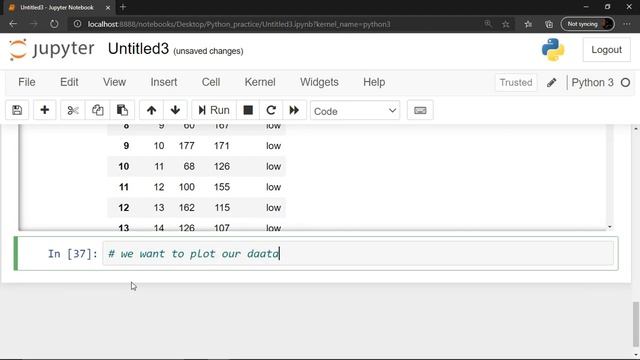
Task: Go back with browser back arrow
Action: coord(13,24)
